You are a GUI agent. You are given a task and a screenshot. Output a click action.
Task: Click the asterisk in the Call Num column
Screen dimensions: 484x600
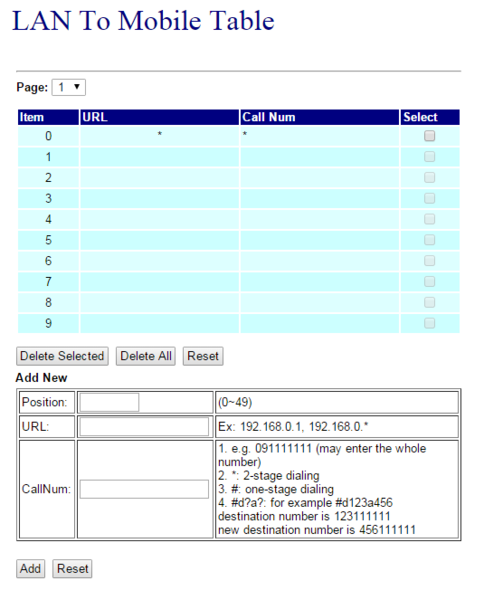(x=245, y=134)
